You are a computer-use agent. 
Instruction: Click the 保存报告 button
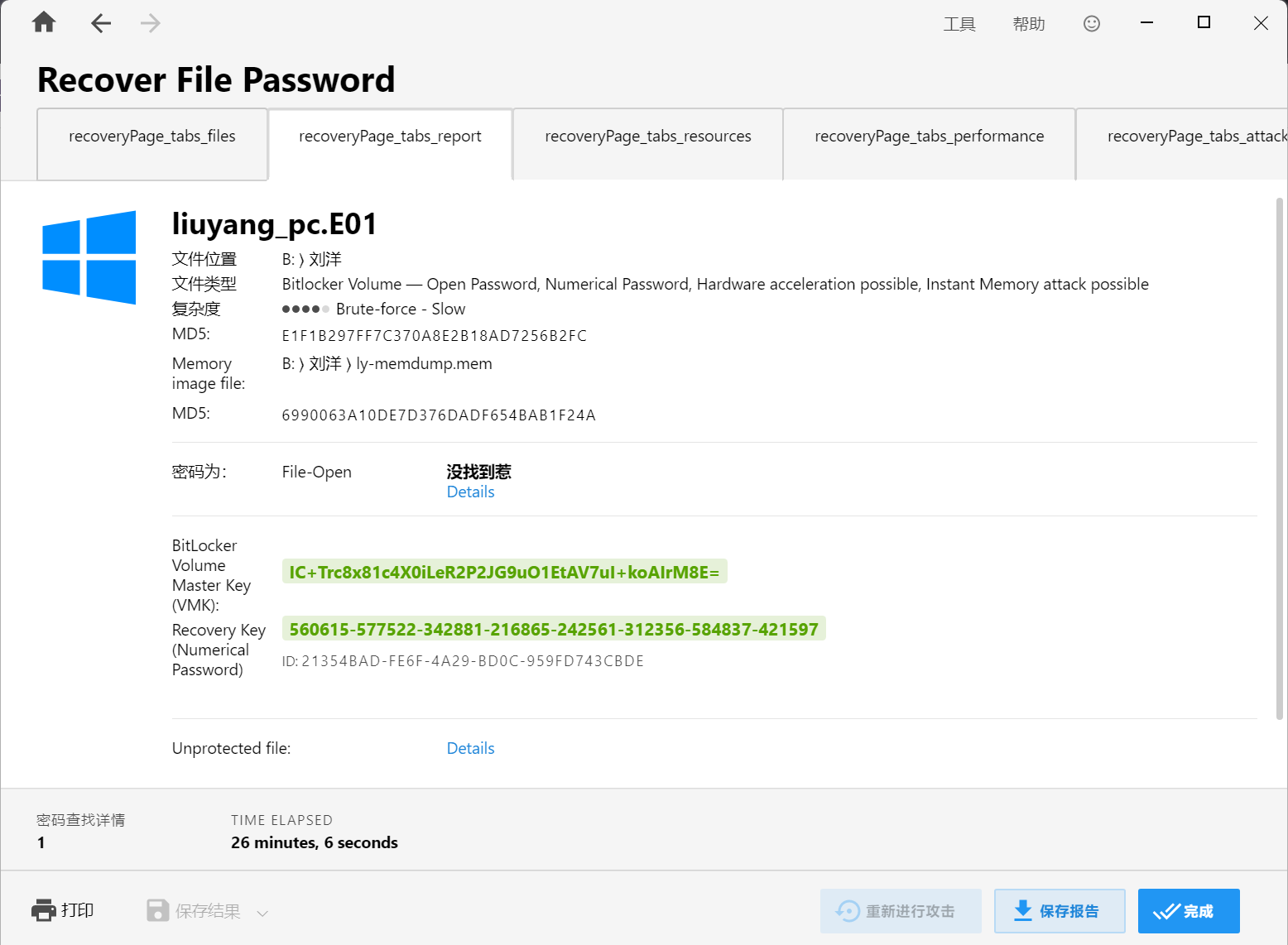(x=1060, y=911)
